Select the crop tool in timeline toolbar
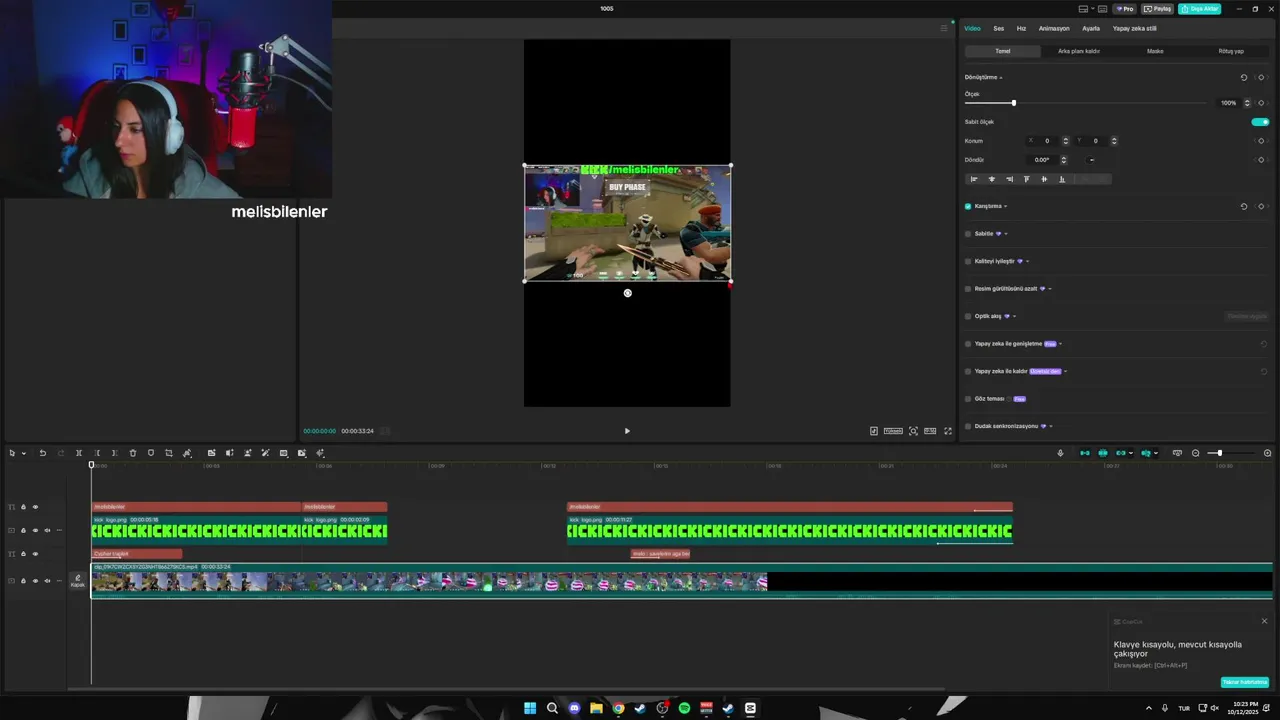The height and width of the screenshot is (720, 1280). coord(168,453)
